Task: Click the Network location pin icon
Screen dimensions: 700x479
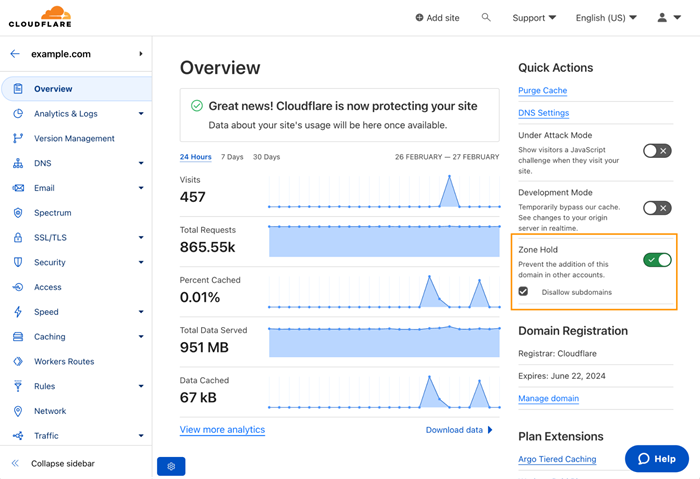Action: click(x=18, y=411)
